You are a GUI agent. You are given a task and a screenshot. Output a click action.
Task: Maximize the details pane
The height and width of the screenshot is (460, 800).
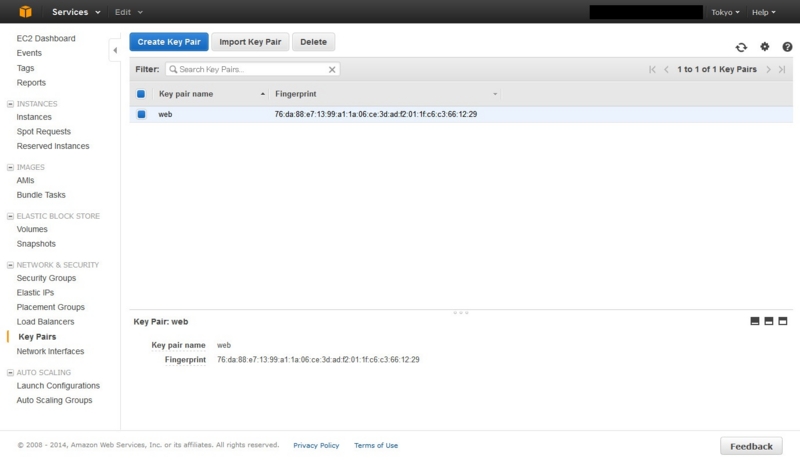click(783, 321)
